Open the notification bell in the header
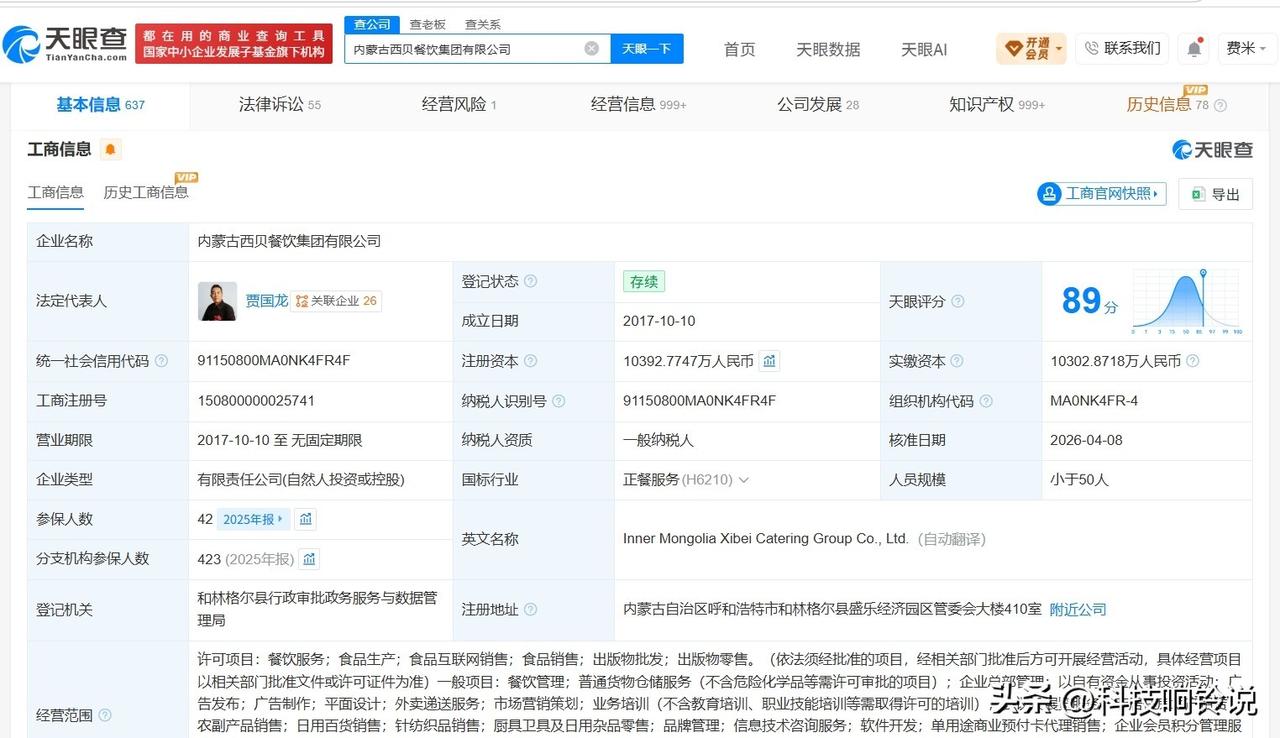Image resolution: width=1280 pixels, height=738 pixels. 1194,48
